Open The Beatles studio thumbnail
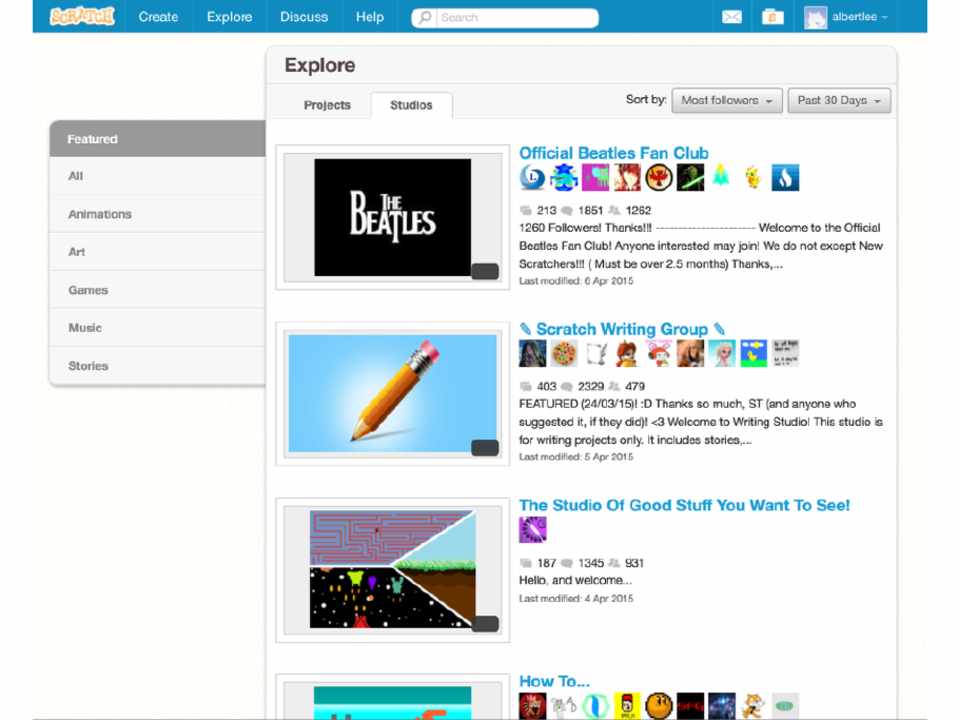The image size is (959, 720). [x=392, y=217]
